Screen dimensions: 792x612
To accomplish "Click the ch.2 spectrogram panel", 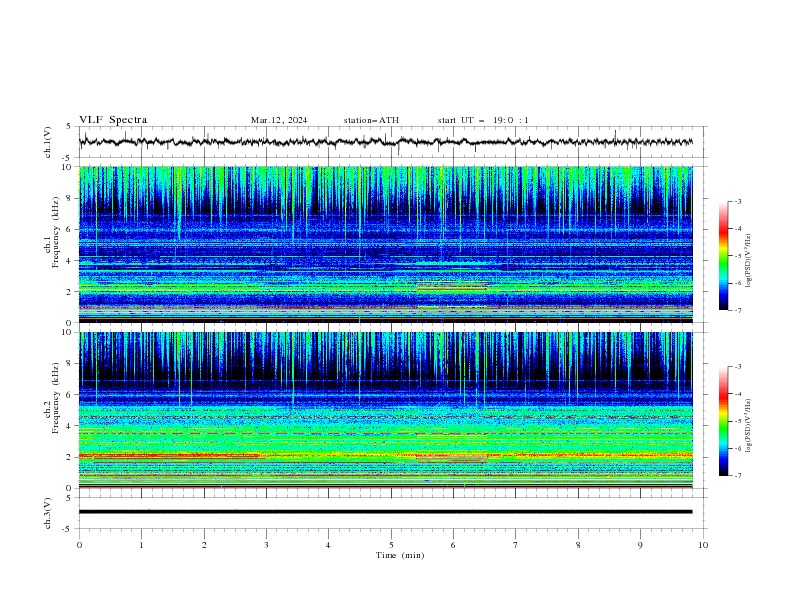I will point(386,410).
